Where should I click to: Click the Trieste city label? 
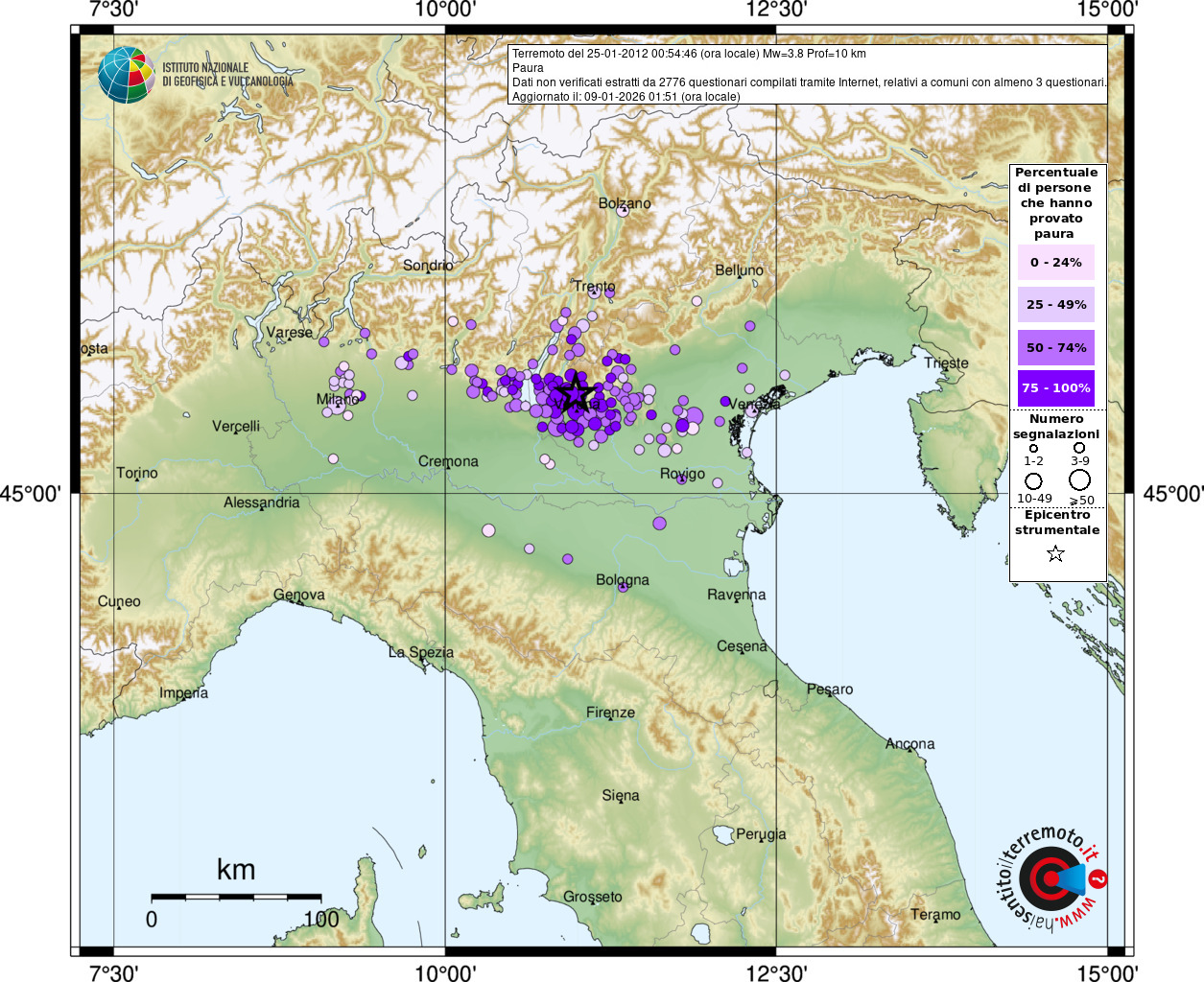pos(946,362)
